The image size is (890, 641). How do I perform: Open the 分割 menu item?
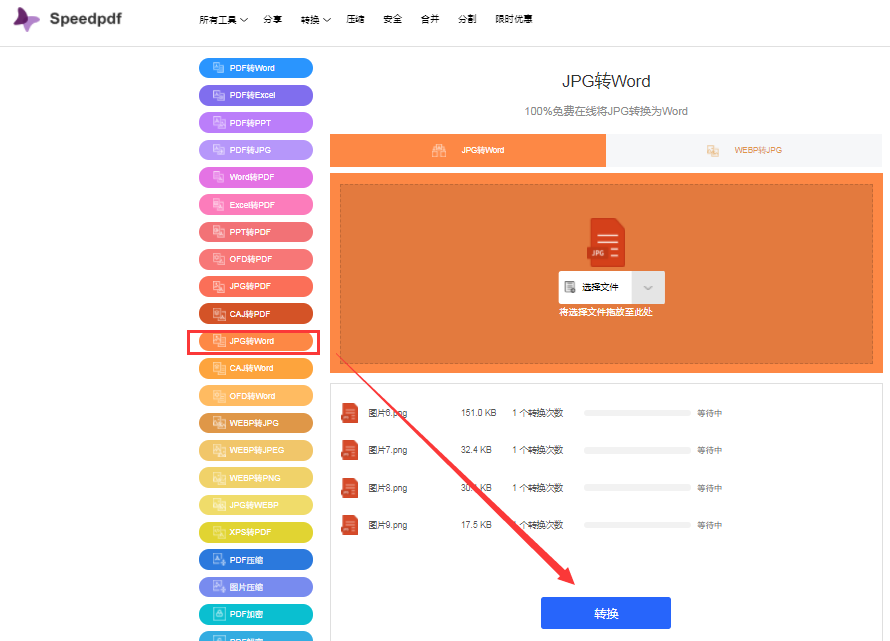[467, 19]
